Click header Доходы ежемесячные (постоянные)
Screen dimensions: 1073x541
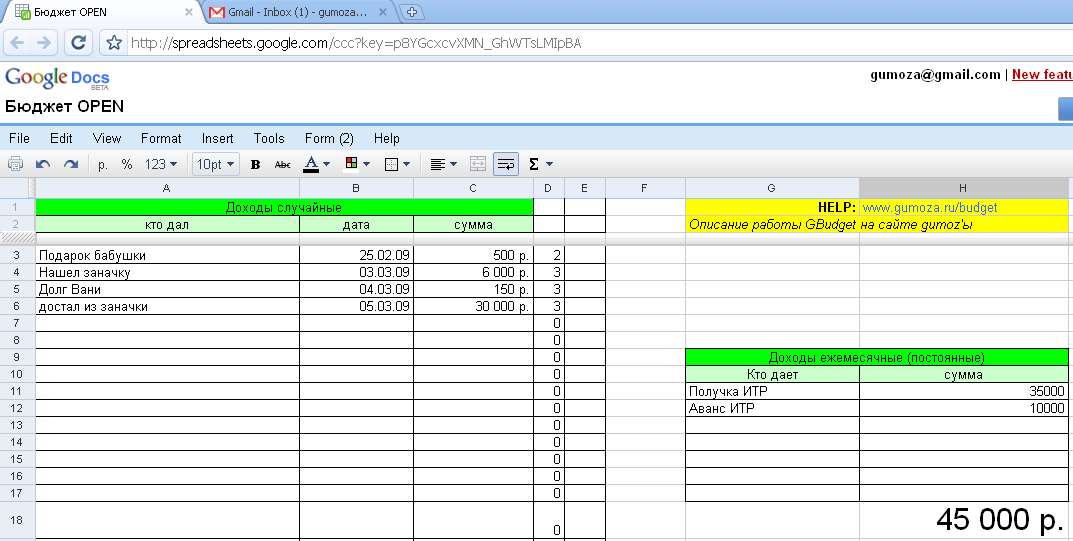click(x=877, y=357)
